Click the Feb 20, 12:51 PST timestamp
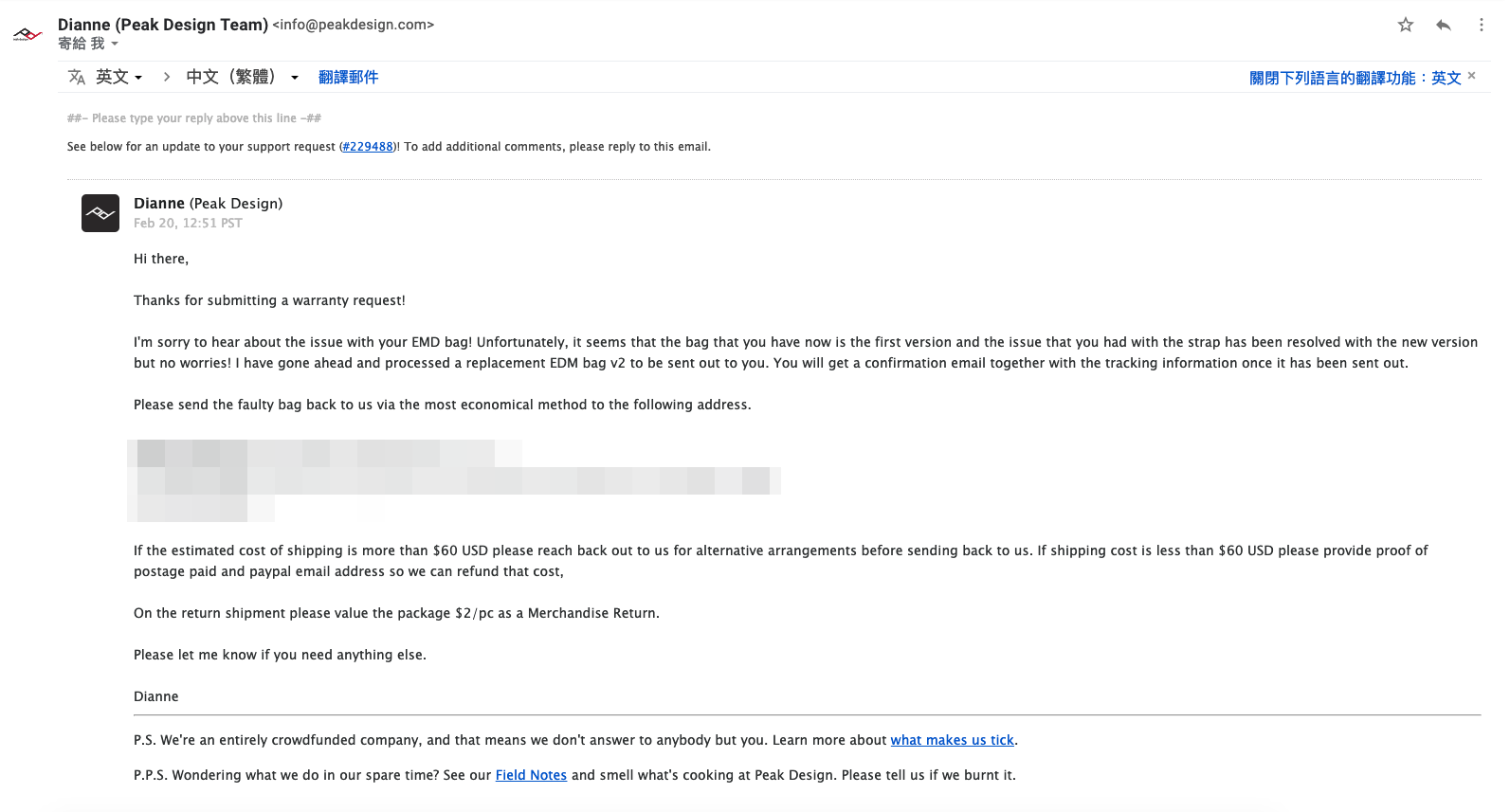This screenshot has width=1510, height=812. point(188,224)
